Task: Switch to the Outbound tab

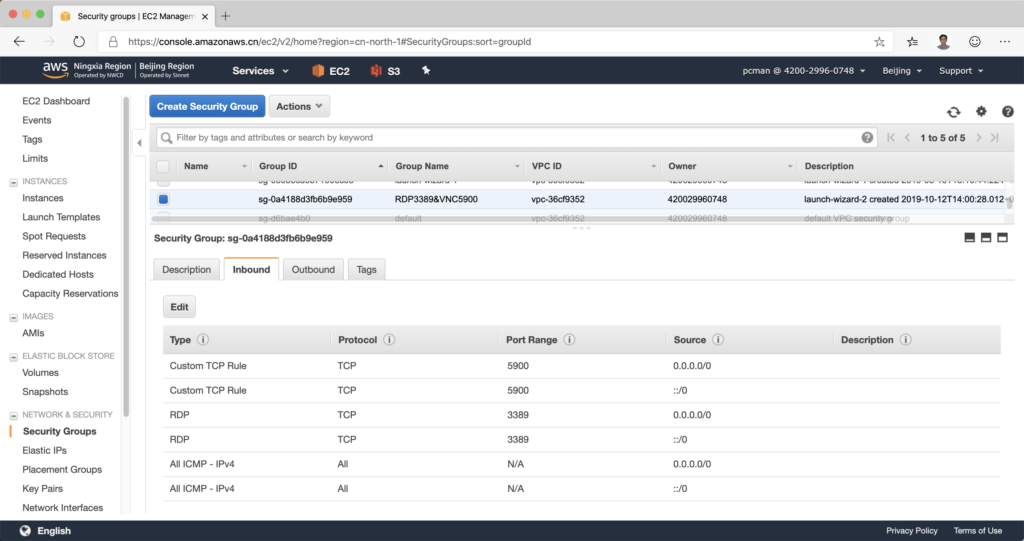Action: pyautogui.click(x=313, y=269)
